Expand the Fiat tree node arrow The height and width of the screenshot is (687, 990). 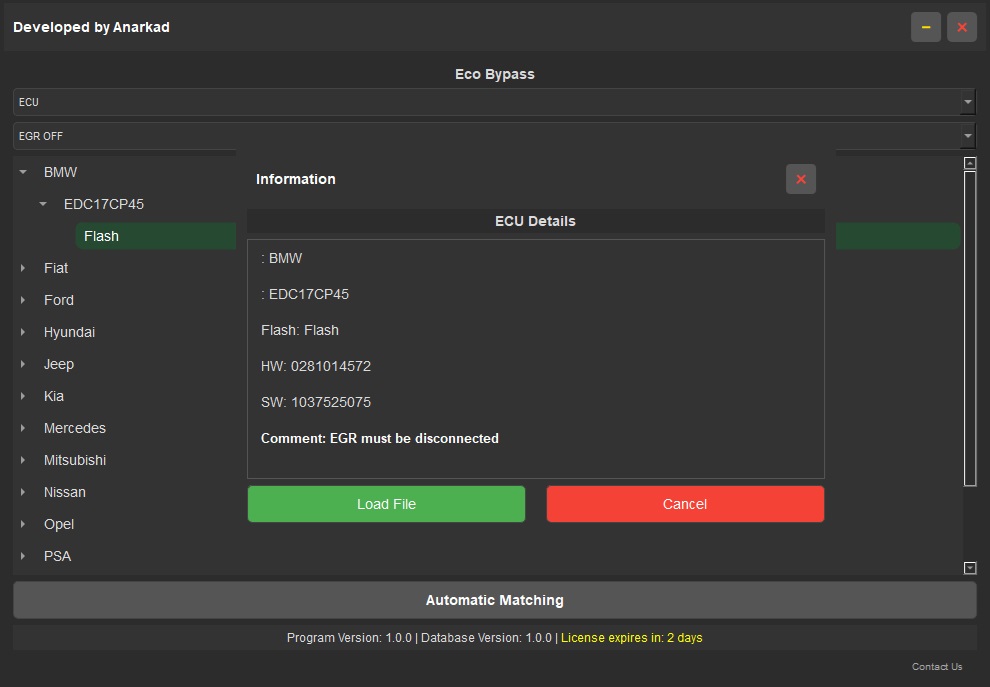pyautogui.click(x=23, y=268)
